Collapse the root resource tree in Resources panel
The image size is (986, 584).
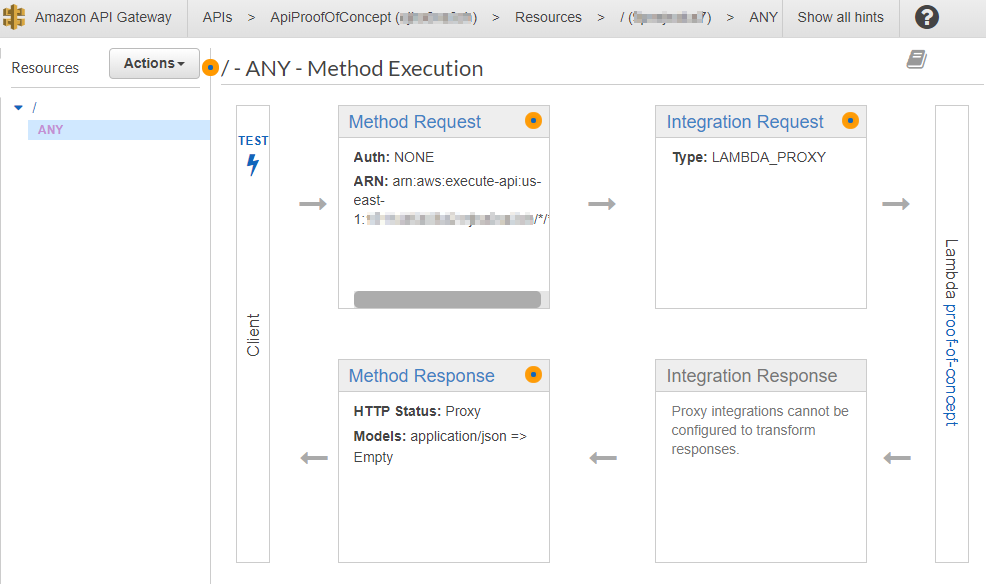click(18, 106)
